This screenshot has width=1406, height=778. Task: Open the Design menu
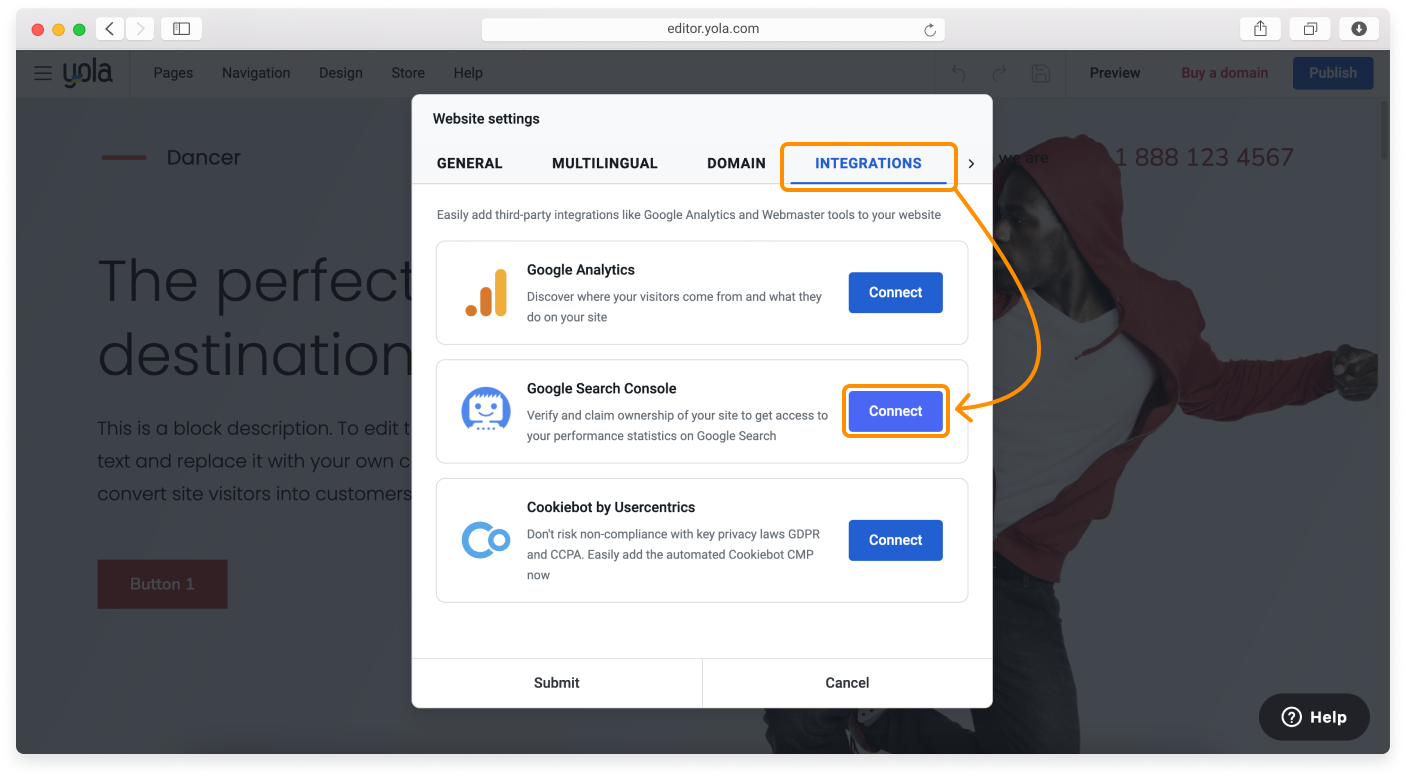(x=340, y=73)
